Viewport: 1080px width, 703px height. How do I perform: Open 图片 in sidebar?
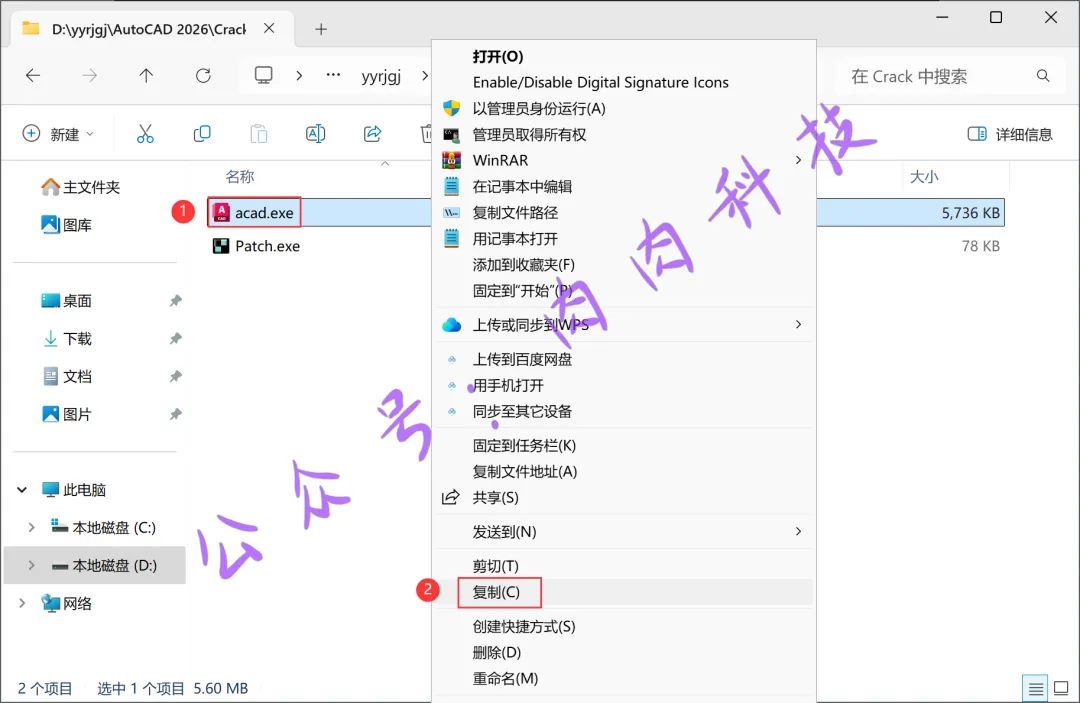tap(67, 414)
